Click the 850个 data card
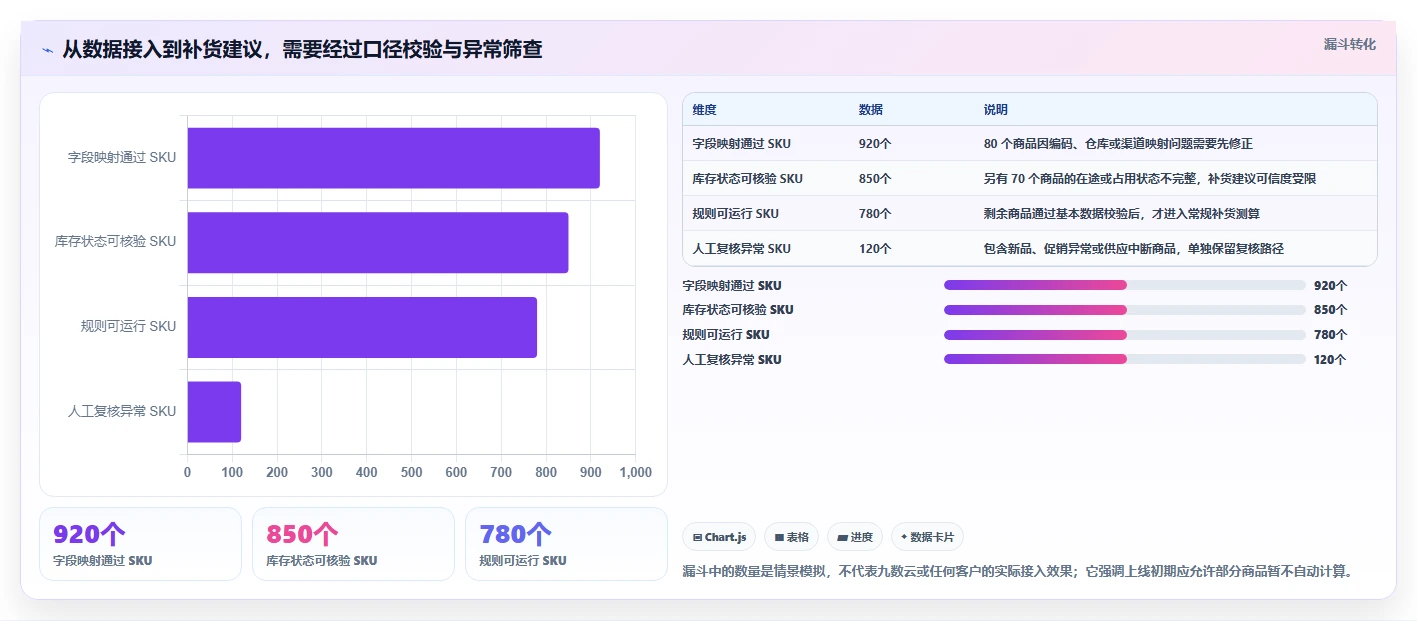1417x621 pixels. [x=353, y=544]
